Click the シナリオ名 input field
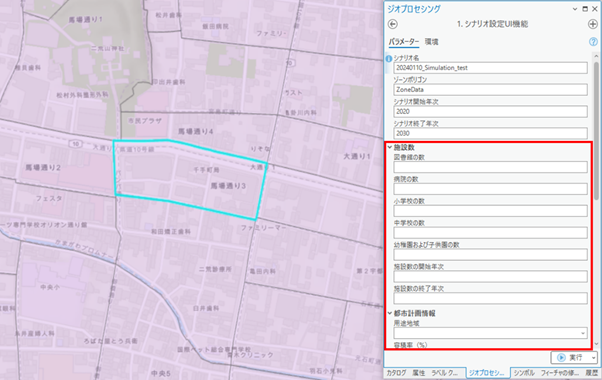 click(490, 68)
